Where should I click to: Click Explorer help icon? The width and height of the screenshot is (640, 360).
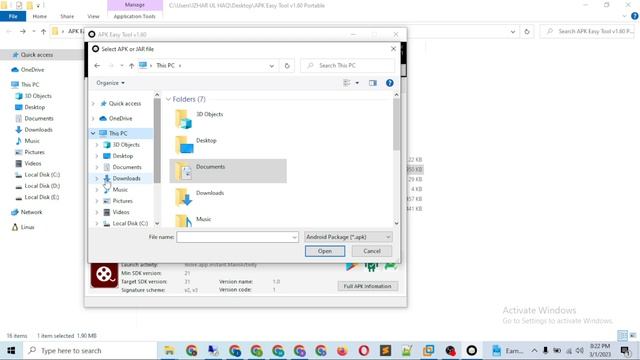pos(635,16)
